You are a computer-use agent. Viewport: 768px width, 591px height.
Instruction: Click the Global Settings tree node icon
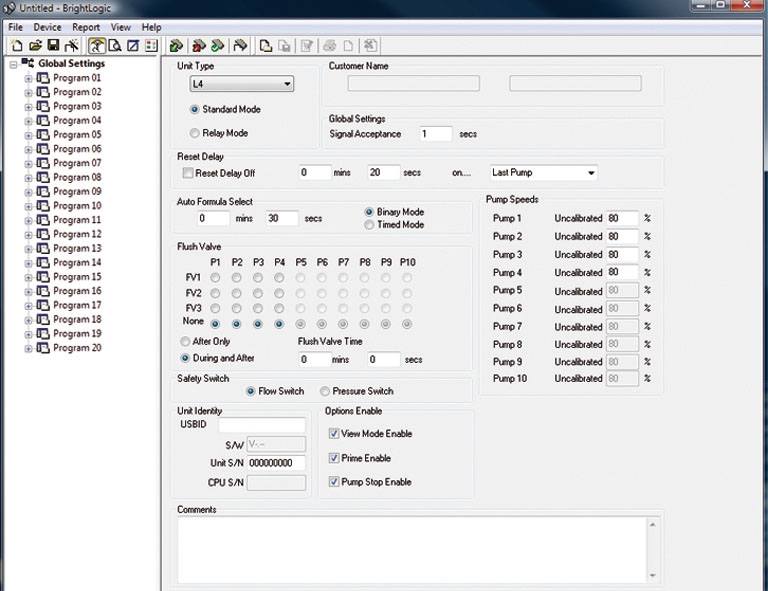pyautogui.click(x=28, y=63)
